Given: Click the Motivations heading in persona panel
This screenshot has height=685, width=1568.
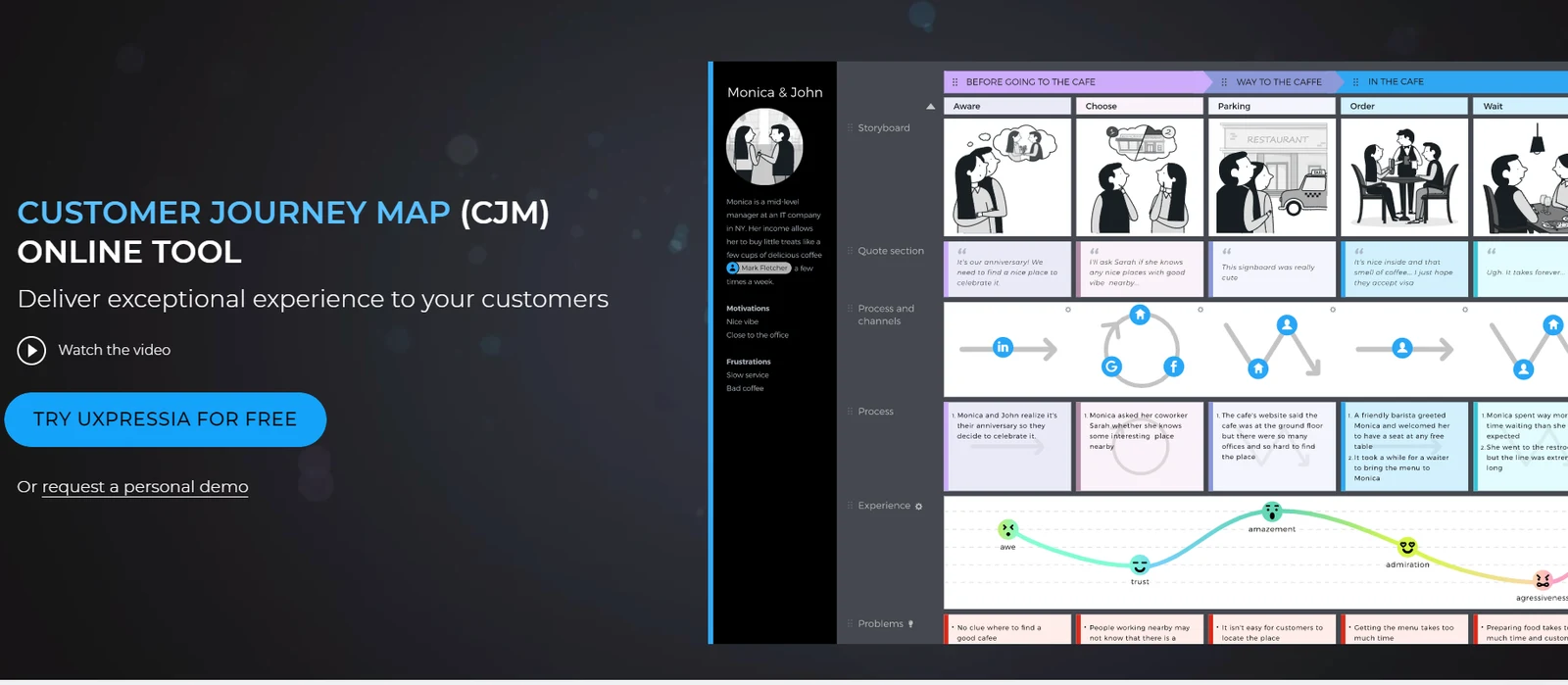Looking at the screenshot, I should pos(748,309).
